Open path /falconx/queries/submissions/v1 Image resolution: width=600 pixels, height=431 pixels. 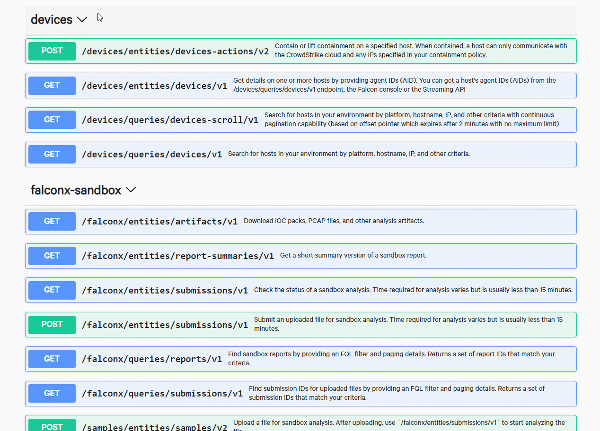[162, 394]
